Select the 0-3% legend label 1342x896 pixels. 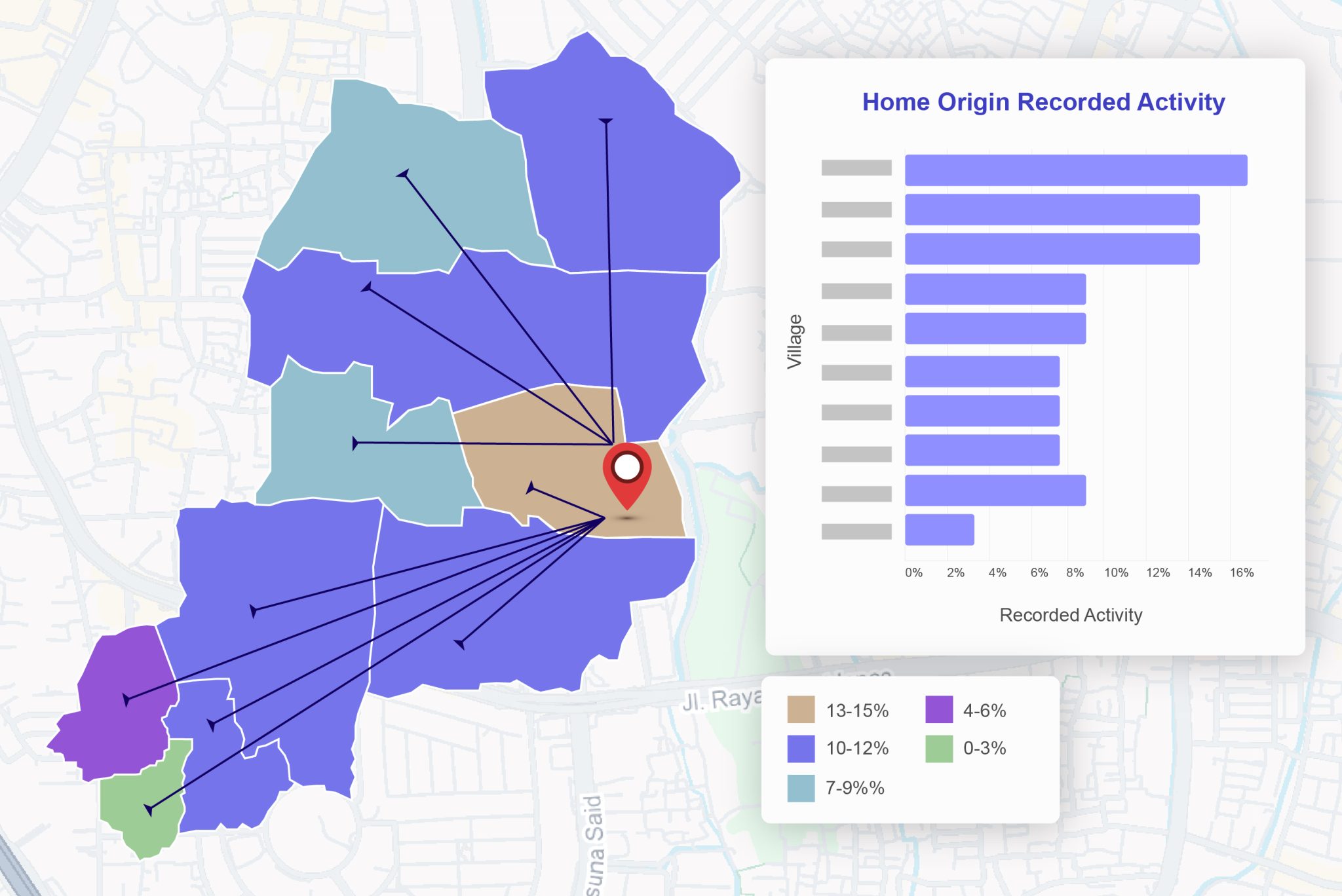point(984,749)
